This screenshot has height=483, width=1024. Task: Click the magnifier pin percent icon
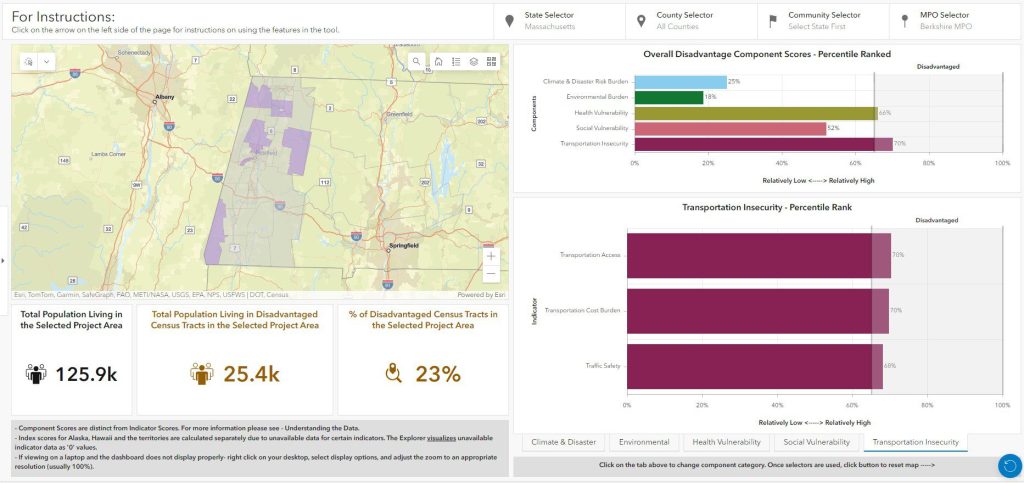coord(393,374)
